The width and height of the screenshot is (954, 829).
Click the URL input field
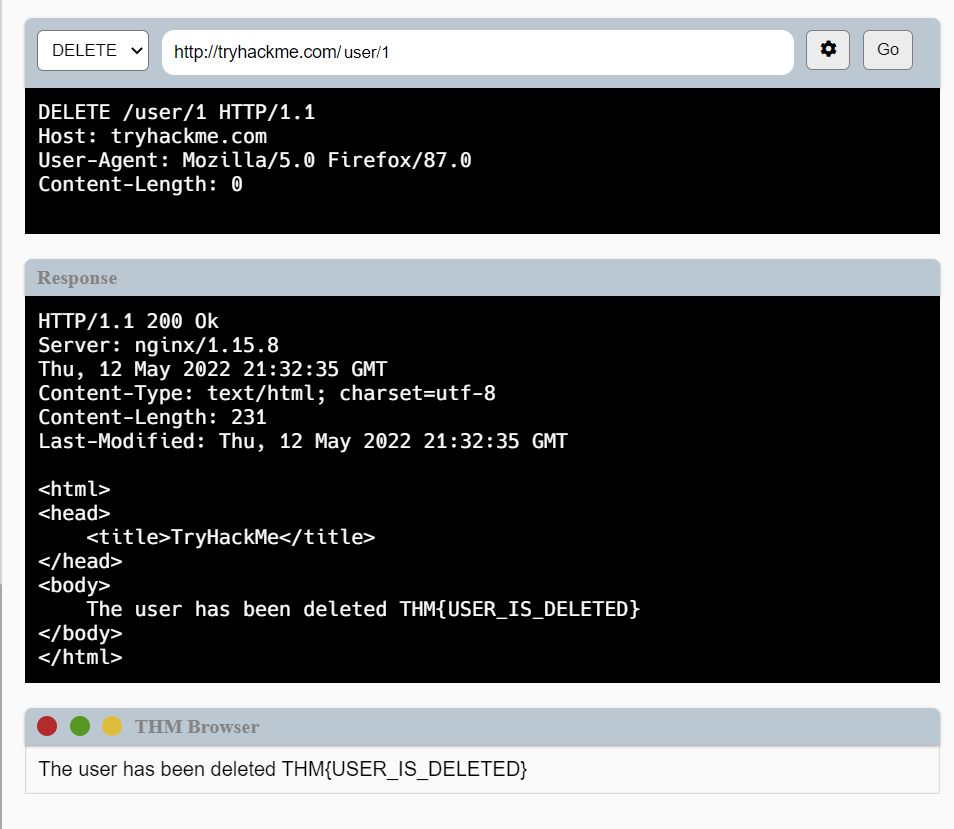click(478, 52)
